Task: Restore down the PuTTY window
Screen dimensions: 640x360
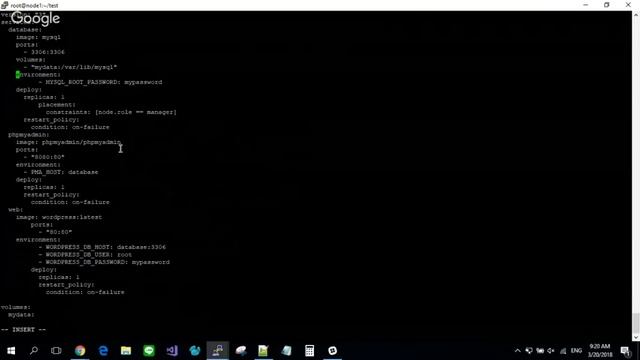Action: pyautogui.click(x=607, y=5)
